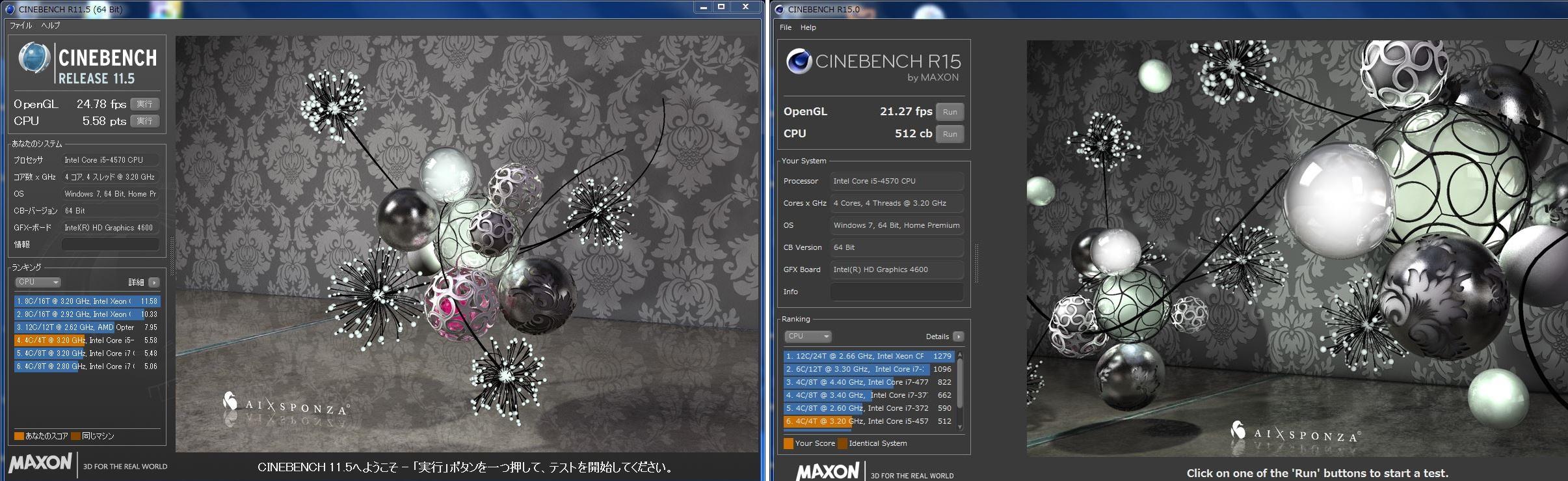This screenshot has height=481, width=1568.
Task: Run the CPU test with 実行 in R11.5
Action: coord(144,121)
